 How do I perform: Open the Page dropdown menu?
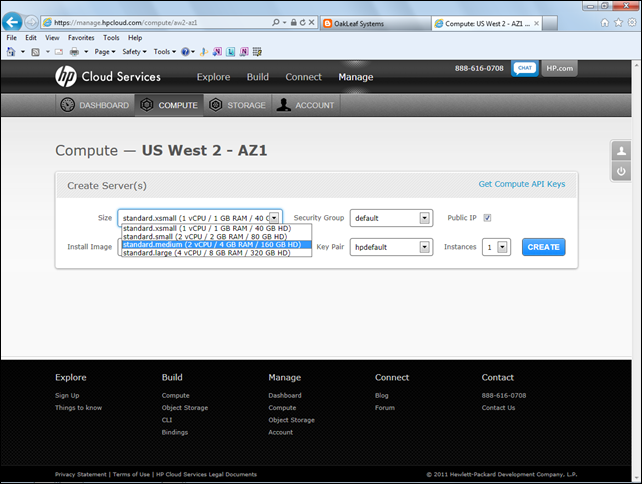(105, 52)
